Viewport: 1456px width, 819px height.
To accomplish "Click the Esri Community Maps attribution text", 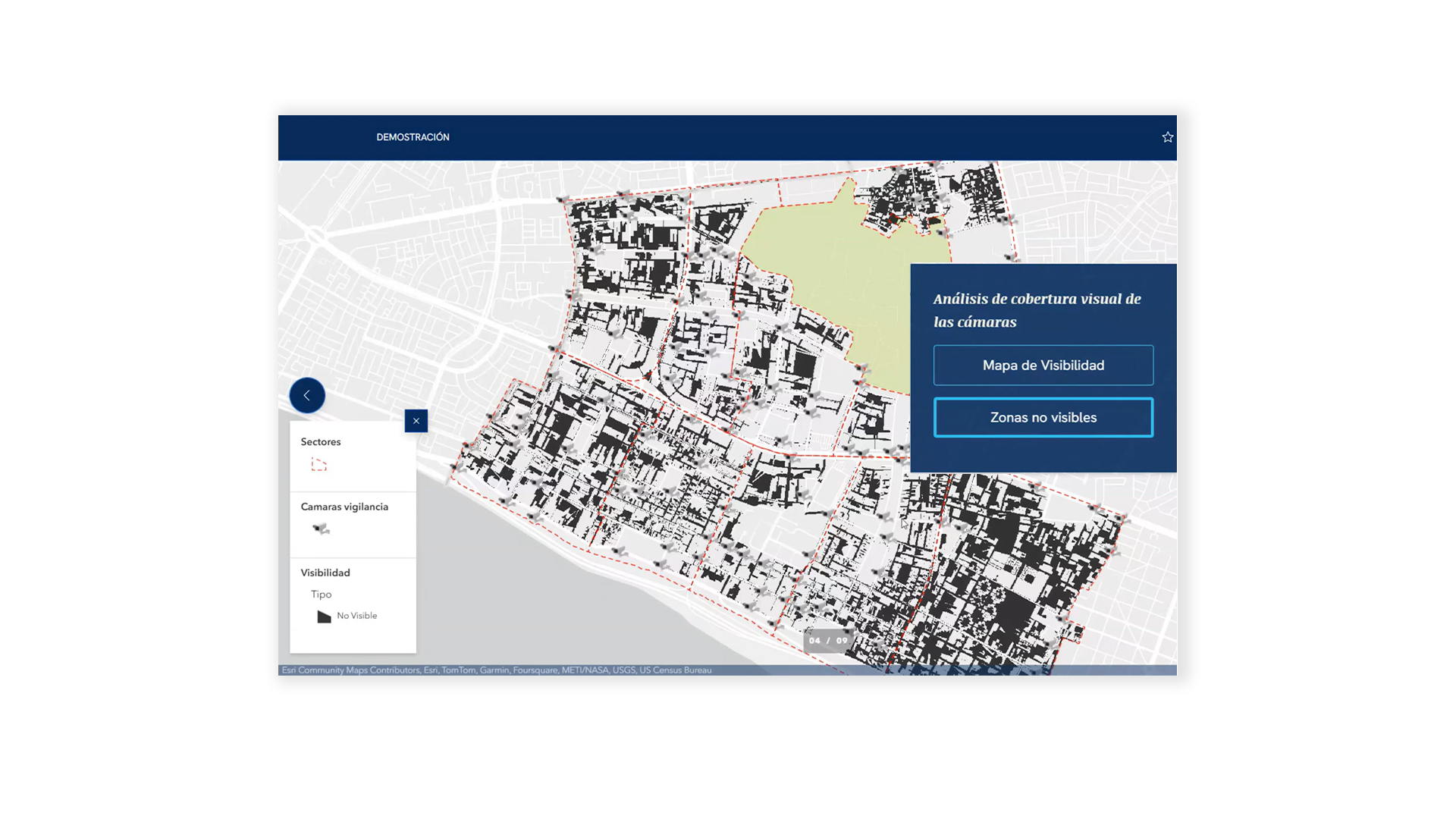I will click(496, 670).
